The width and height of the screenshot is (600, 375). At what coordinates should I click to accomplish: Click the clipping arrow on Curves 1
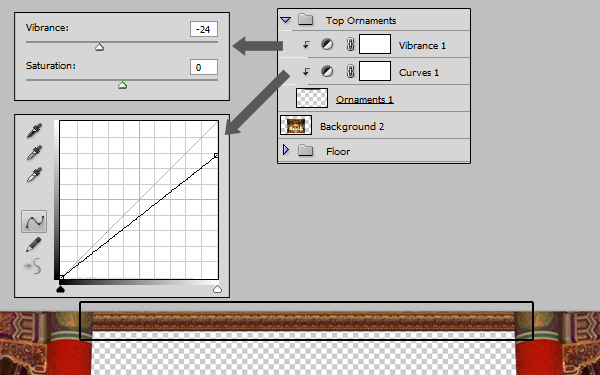coord(306,72)
